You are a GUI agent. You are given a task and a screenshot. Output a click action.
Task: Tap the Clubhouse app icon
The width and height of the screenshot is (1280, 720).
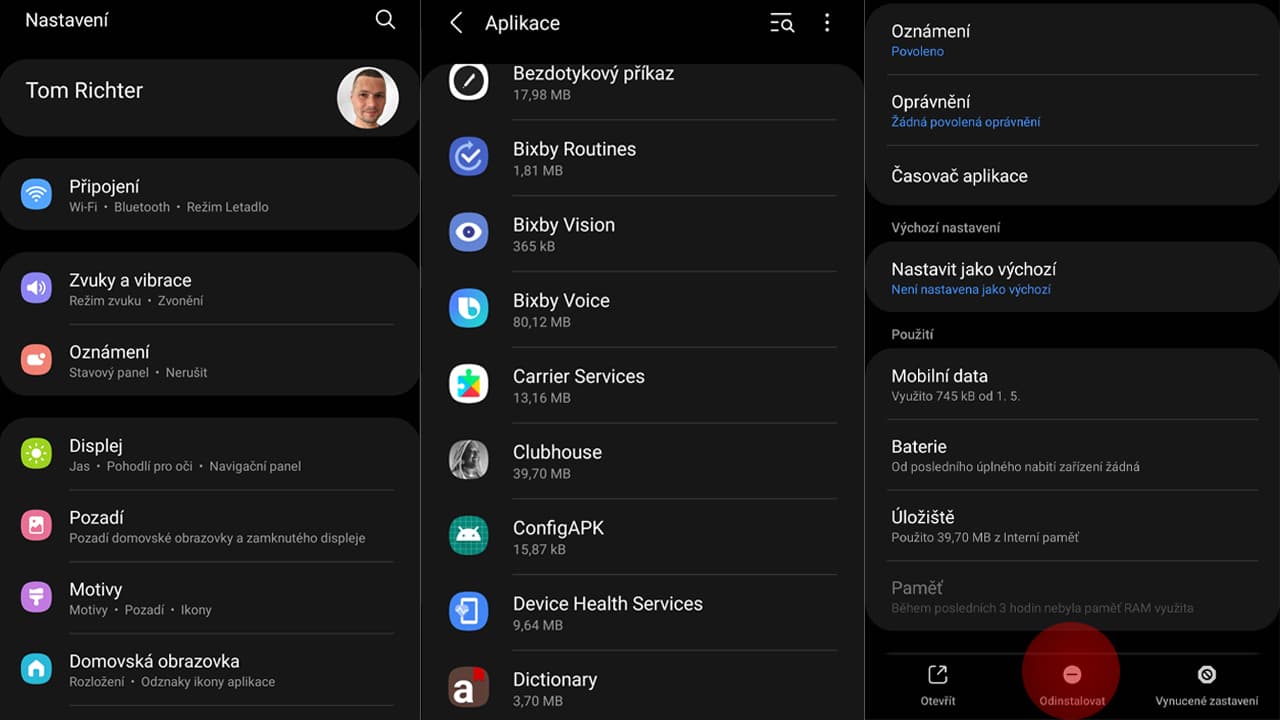(468, 460)
